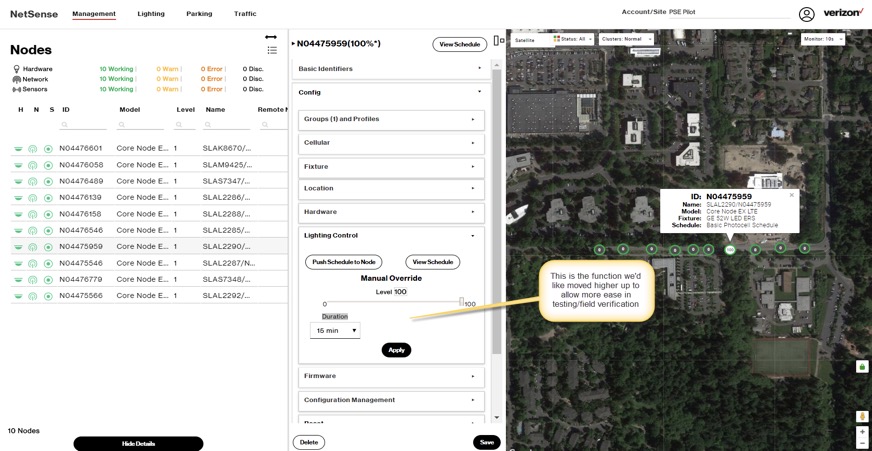Click sensor status icon for node N04476546
Screen dimensions: 872x451
pos(48,230)
